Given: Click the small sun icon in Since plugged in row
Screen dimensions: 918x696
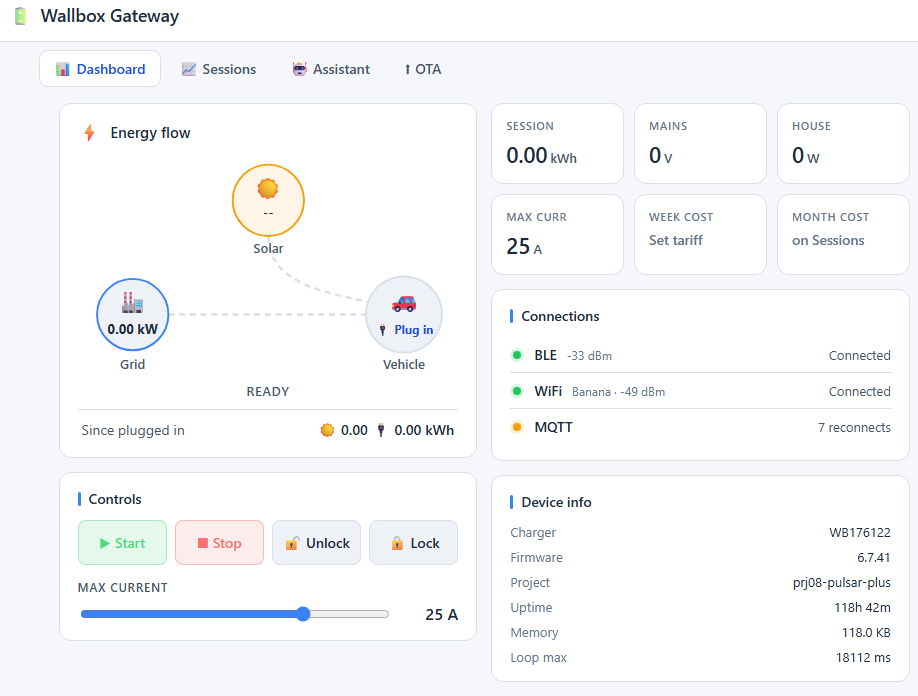Looking at the screenshot, I should pos(327,430).
